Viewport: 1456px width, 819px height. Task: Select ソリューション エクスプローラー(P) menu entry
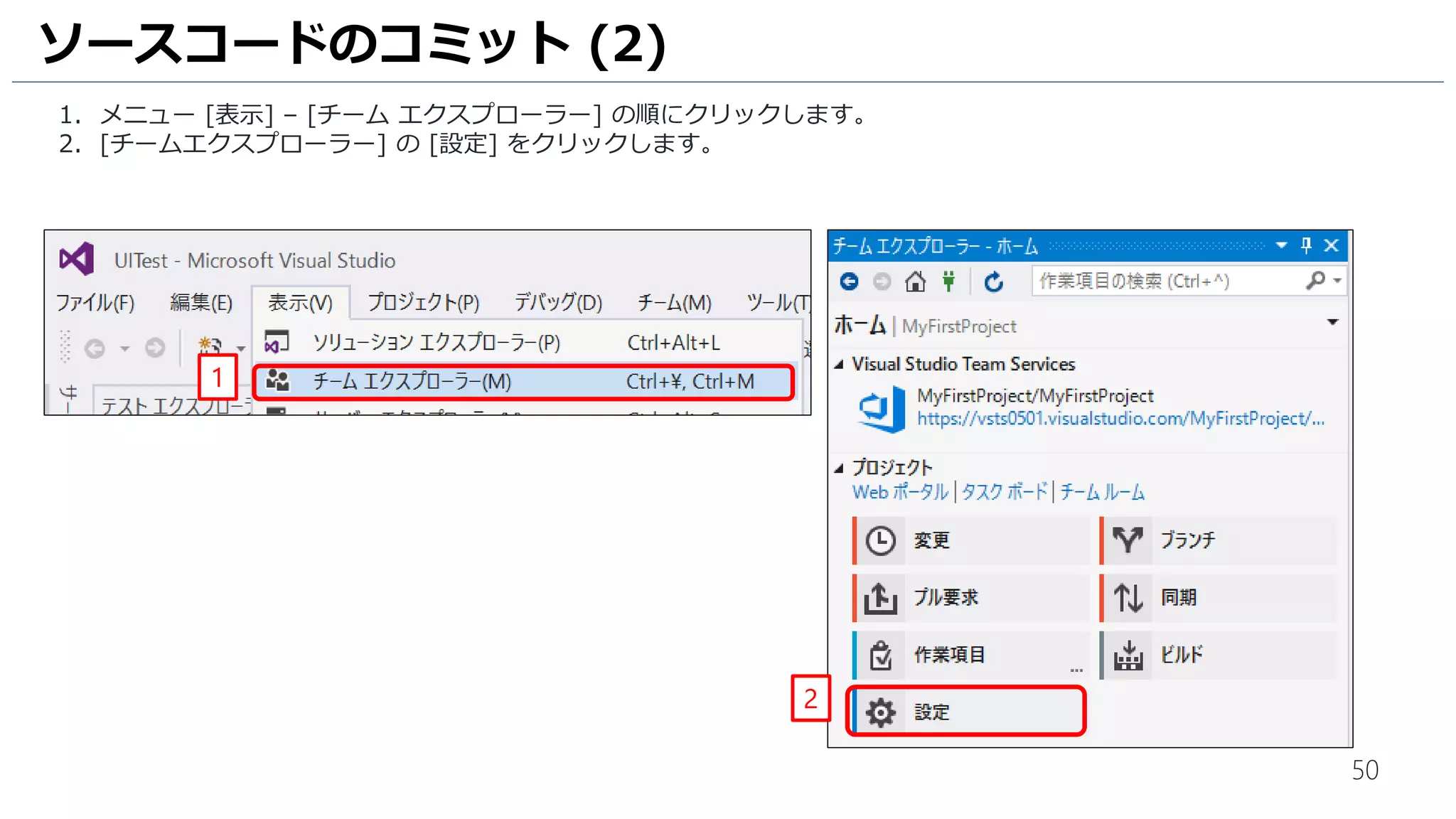pos(526,343)
